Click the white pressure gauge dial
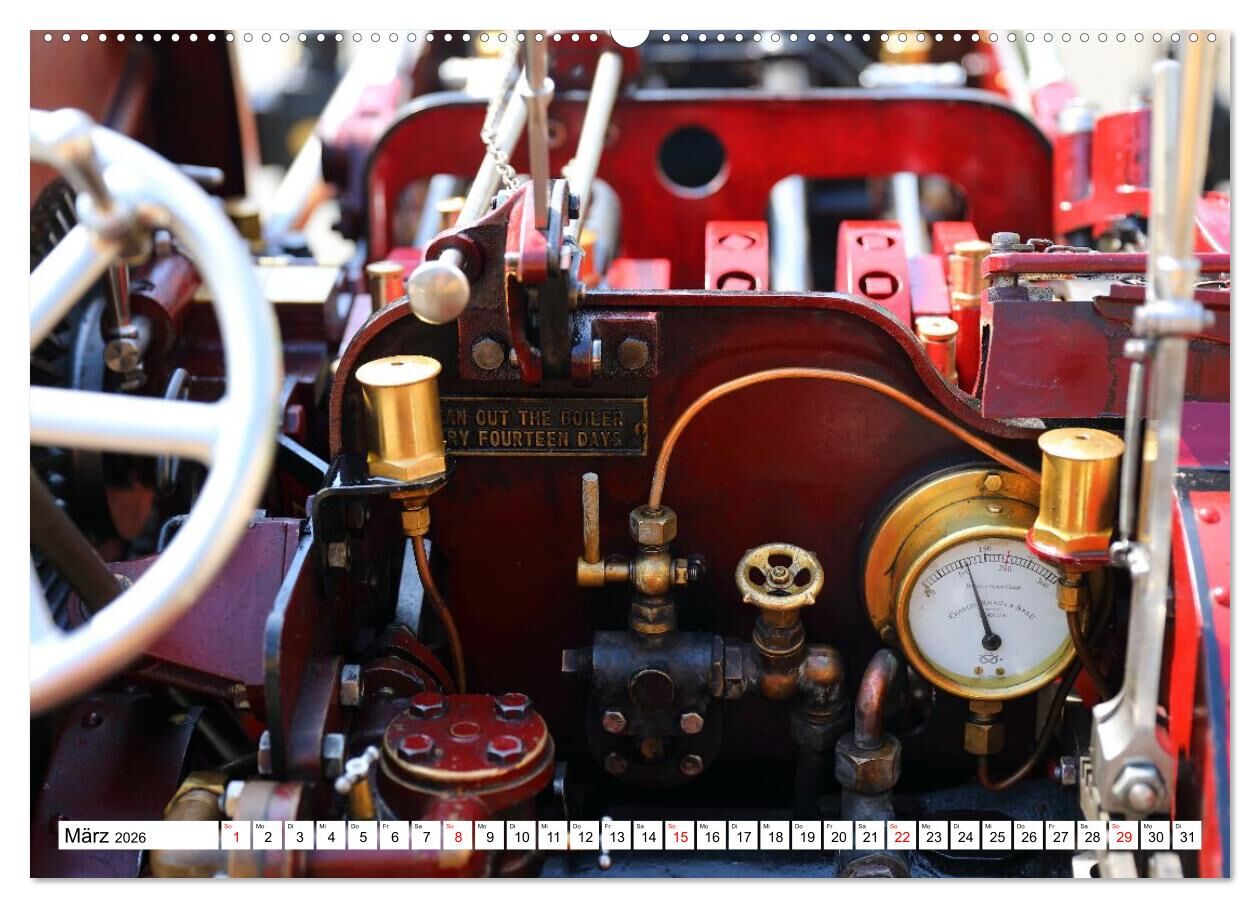This screenshot has width=1260, height=908. pos(985,610)
